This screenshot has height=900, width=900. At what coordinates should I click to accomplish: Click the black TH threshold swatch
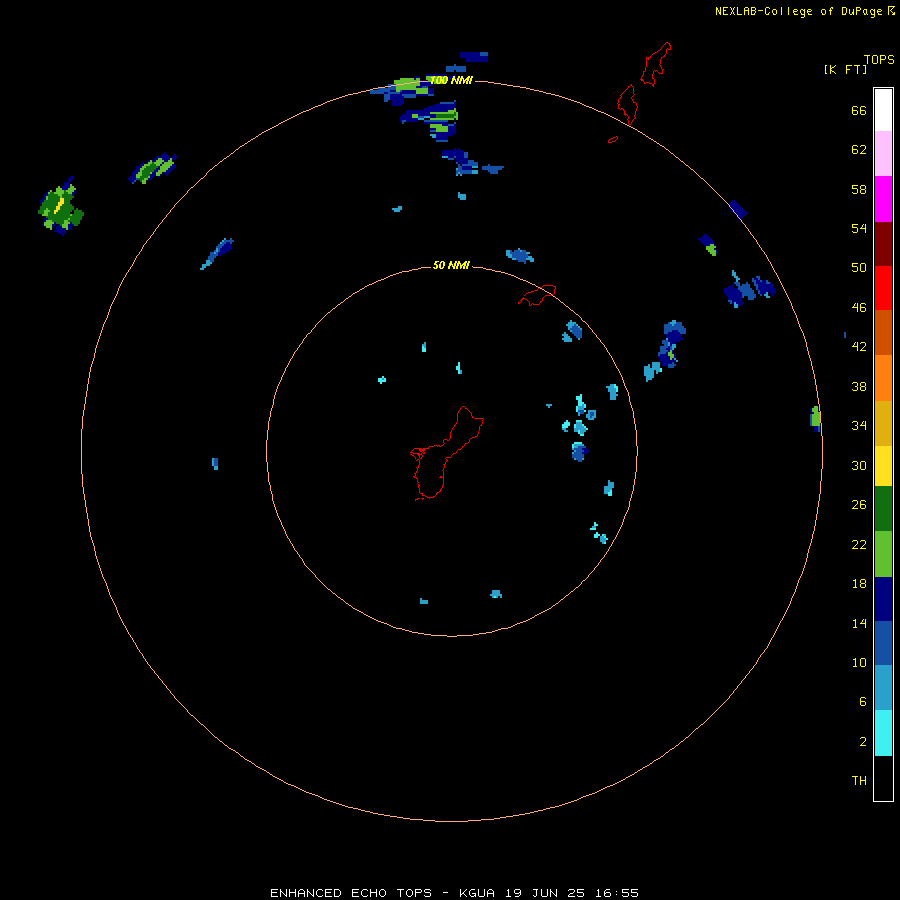(x=883, y=778)
